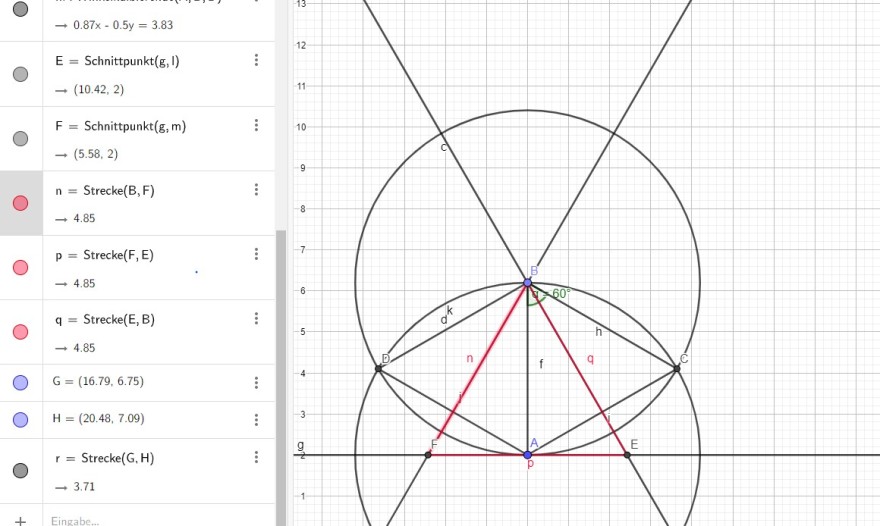Open more options for F = Schnittpunkt(g, m)
This screenshot has height=526, width=880.
pyautogui.click(x=256, y=125)
